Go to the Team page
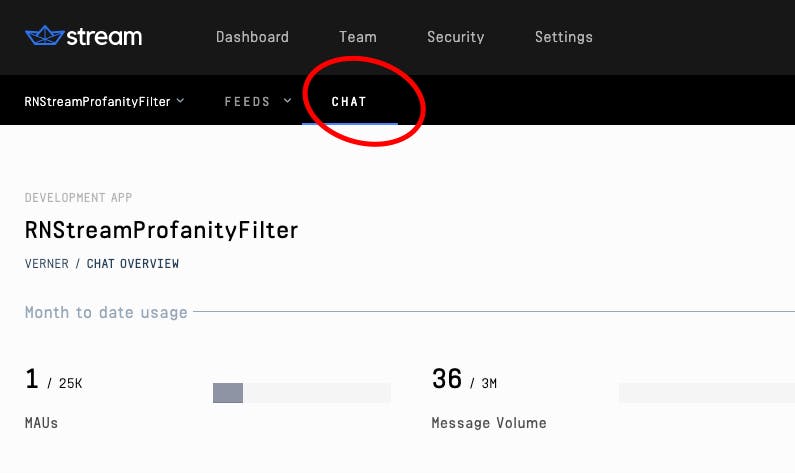 click(x=357, y=37)
